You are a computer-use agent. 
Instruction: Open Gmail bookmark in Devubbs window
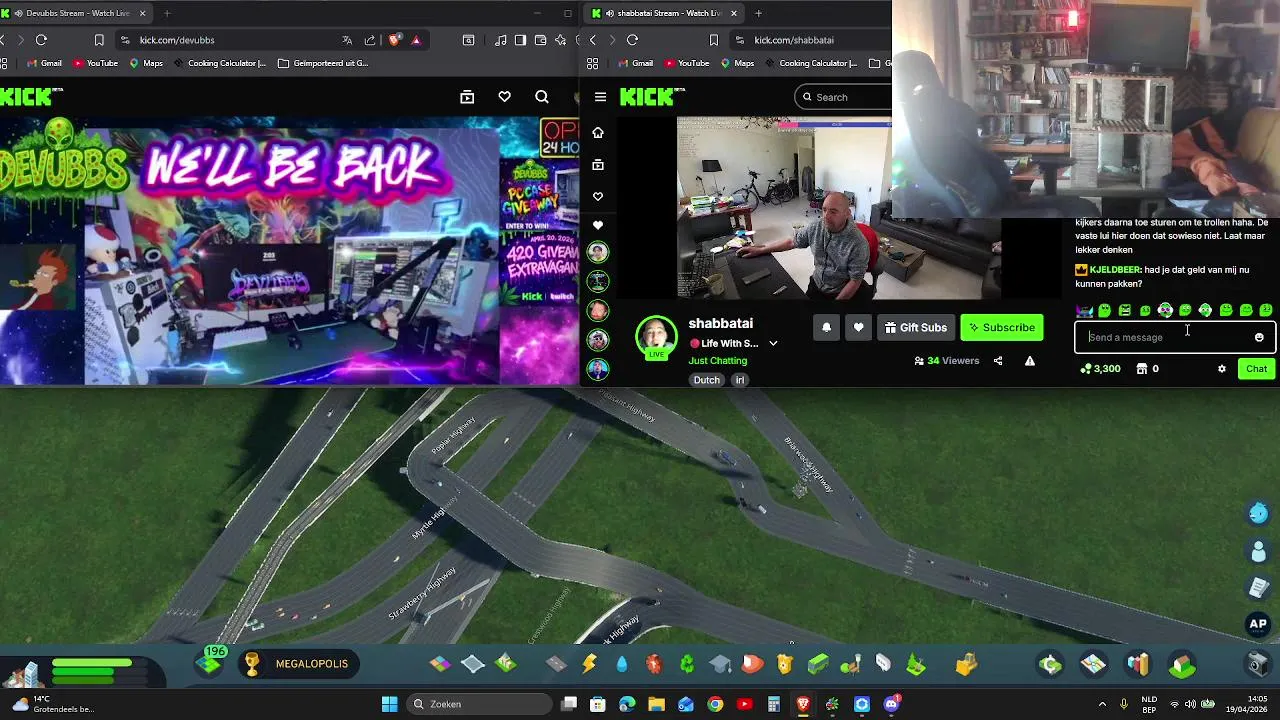coord(44,63)
